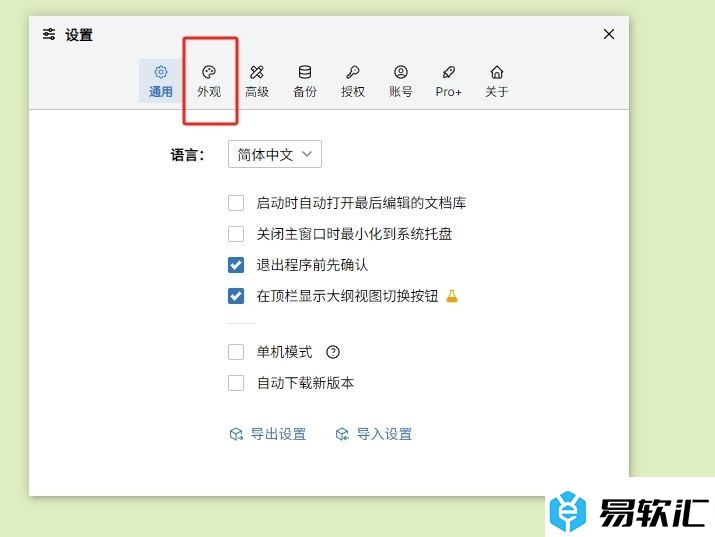
Task: Click the flask icon after 大纲视图切换按钮
Action: pyautogui.click(x=451, y=296)
